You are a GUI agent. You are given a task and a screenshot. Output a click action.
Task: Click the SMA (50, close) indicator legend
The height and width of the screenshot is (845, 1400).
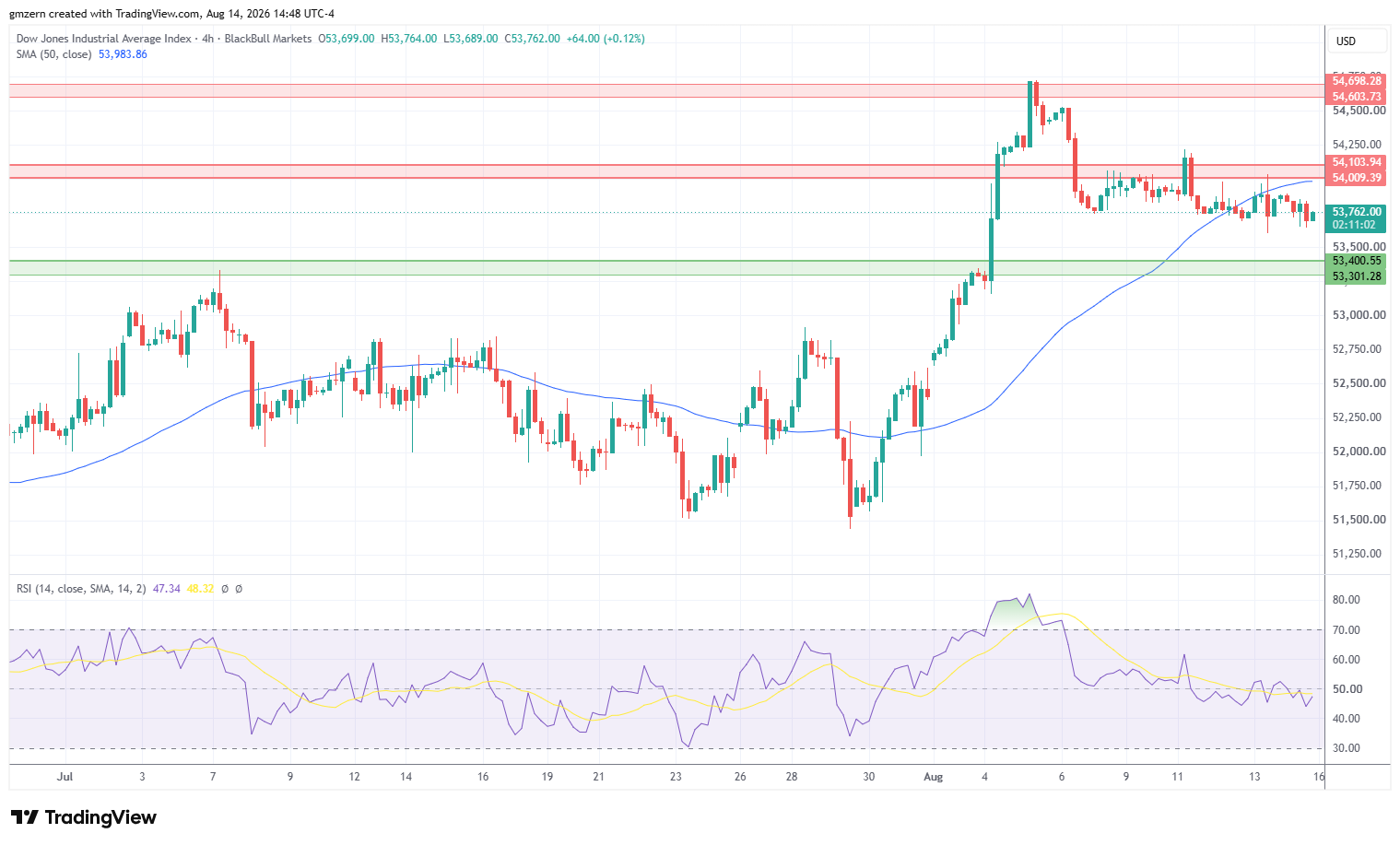54,54
